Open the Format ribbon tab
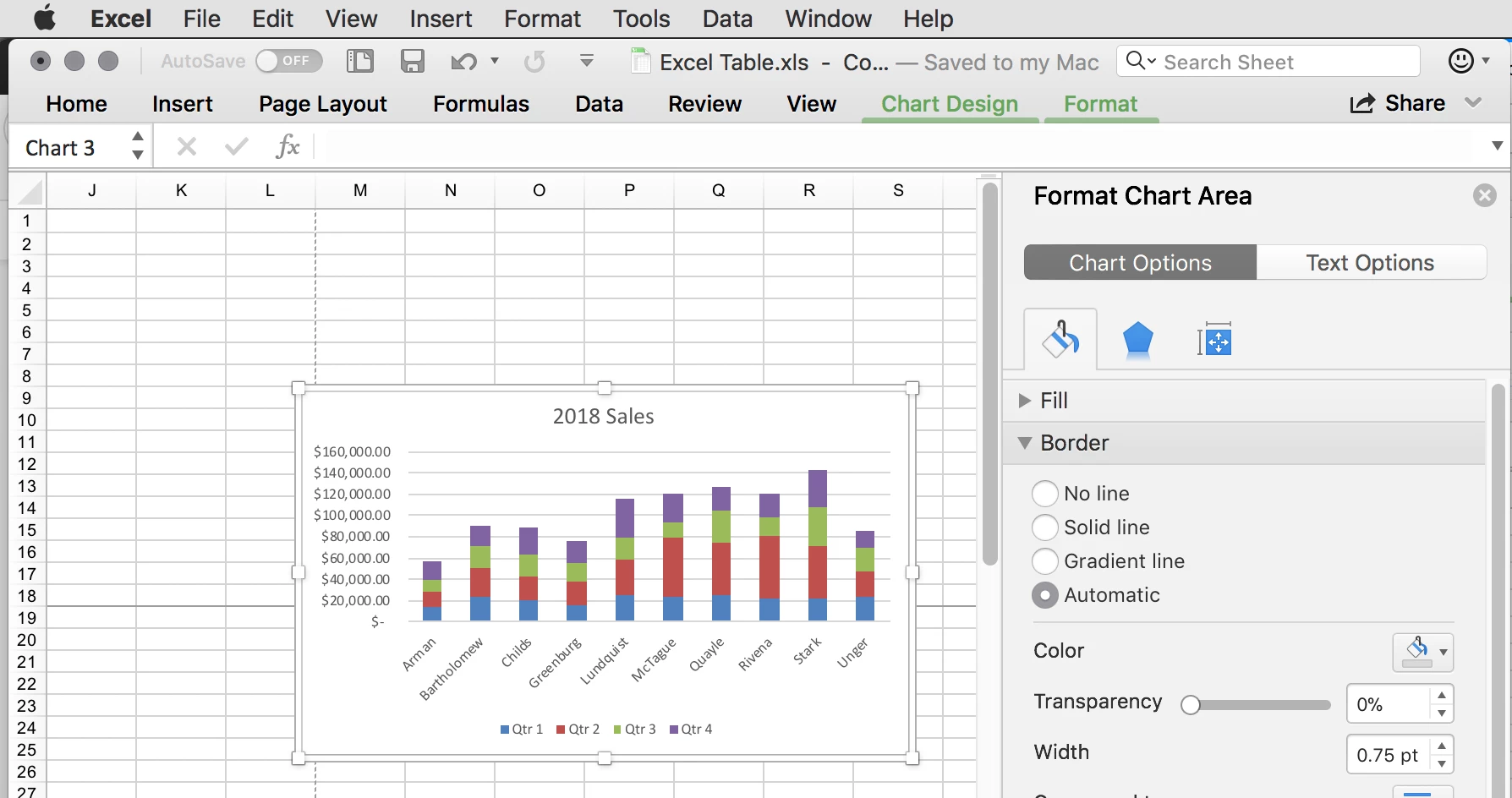The width and height of the screenshot is (1512, 798). click(x=1100, y=104)
